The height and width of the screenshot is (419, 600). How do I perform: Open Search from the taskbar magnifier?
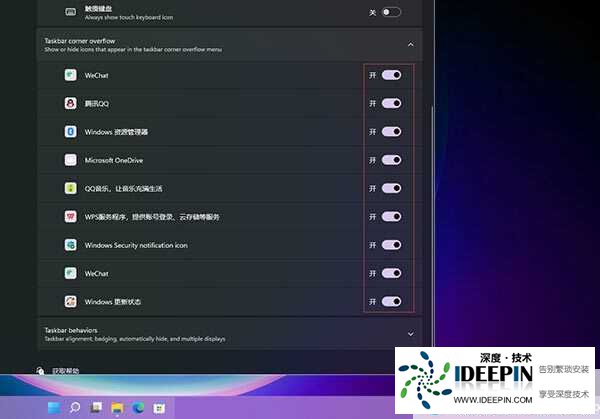click(x=75, y=408)
